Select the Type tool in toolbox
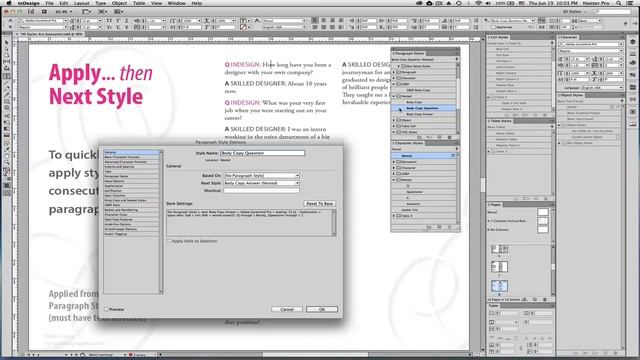The width and height of the screenshot is (640, 360). 7,76
